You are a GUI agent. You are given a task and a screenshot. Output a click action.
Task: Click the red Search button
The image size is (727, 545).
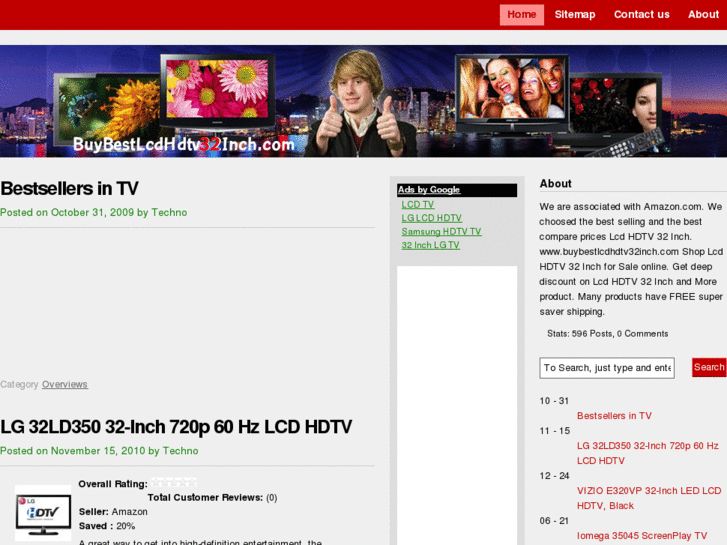pos(709,367)
